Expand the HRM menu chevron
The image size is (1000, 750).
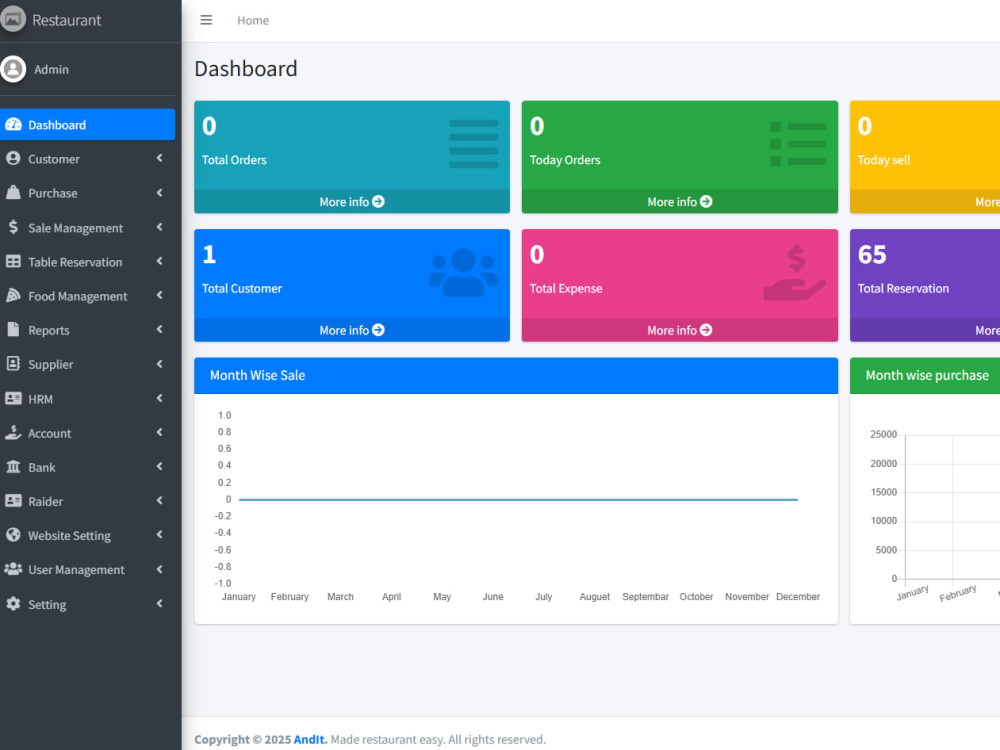pyautogui.click(x=159, y=398)
